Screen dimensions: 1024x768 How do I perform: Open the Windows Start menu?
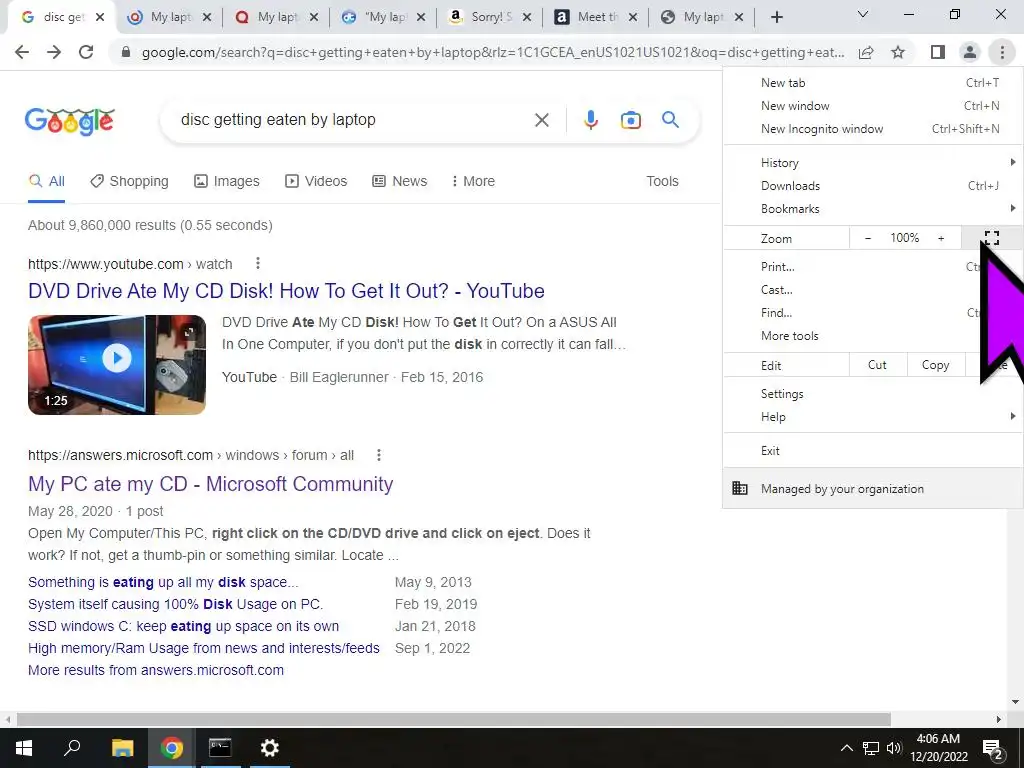pyautogui.click(x=24, y=748)
